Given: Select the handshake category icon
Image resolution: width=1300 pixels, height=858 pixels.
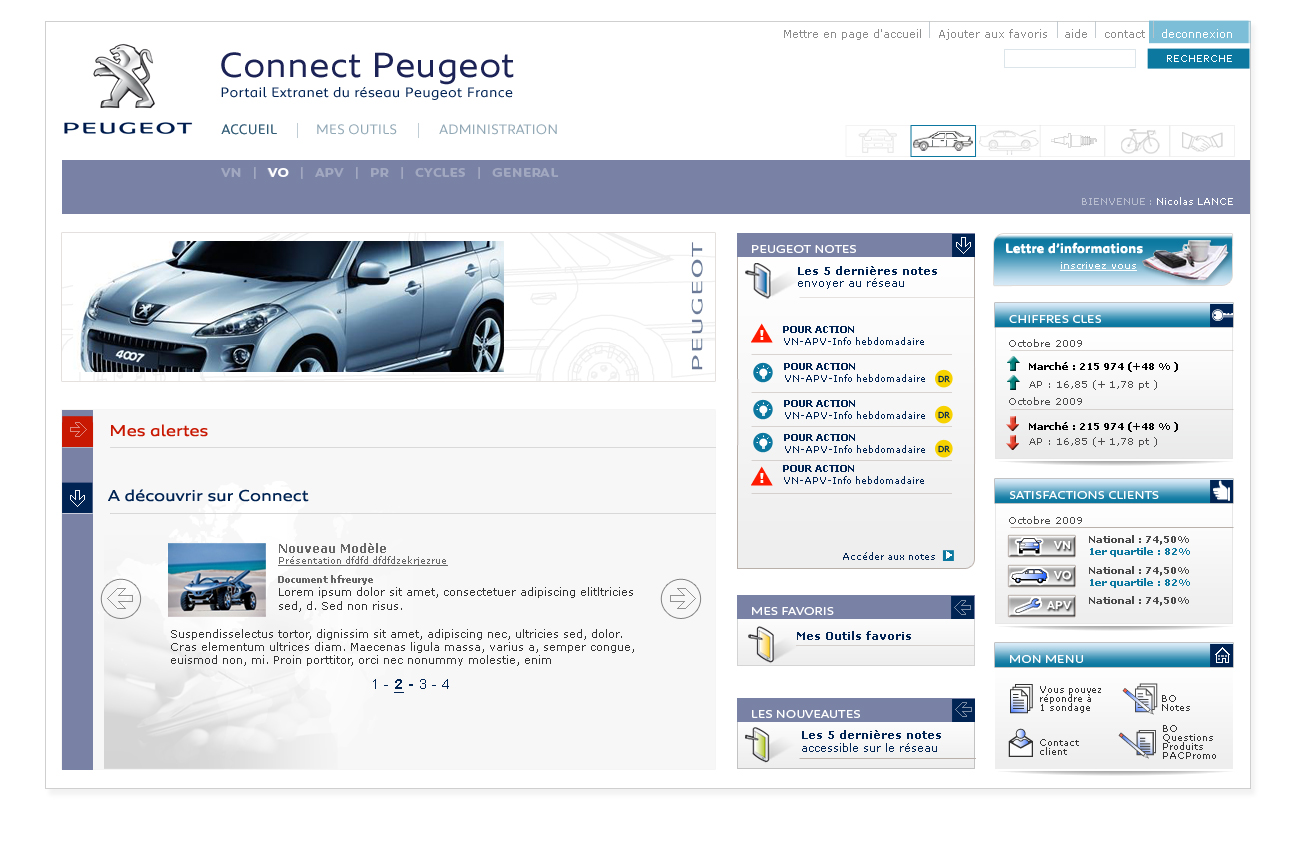Looking at the screenshot, I should pos(1202,142).
